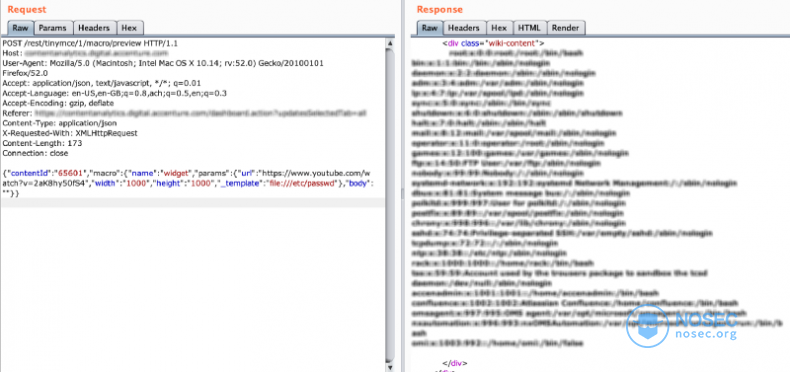Click the request scrollbar up arrow
The image size is (790, 372).
[x=389, y=44]
